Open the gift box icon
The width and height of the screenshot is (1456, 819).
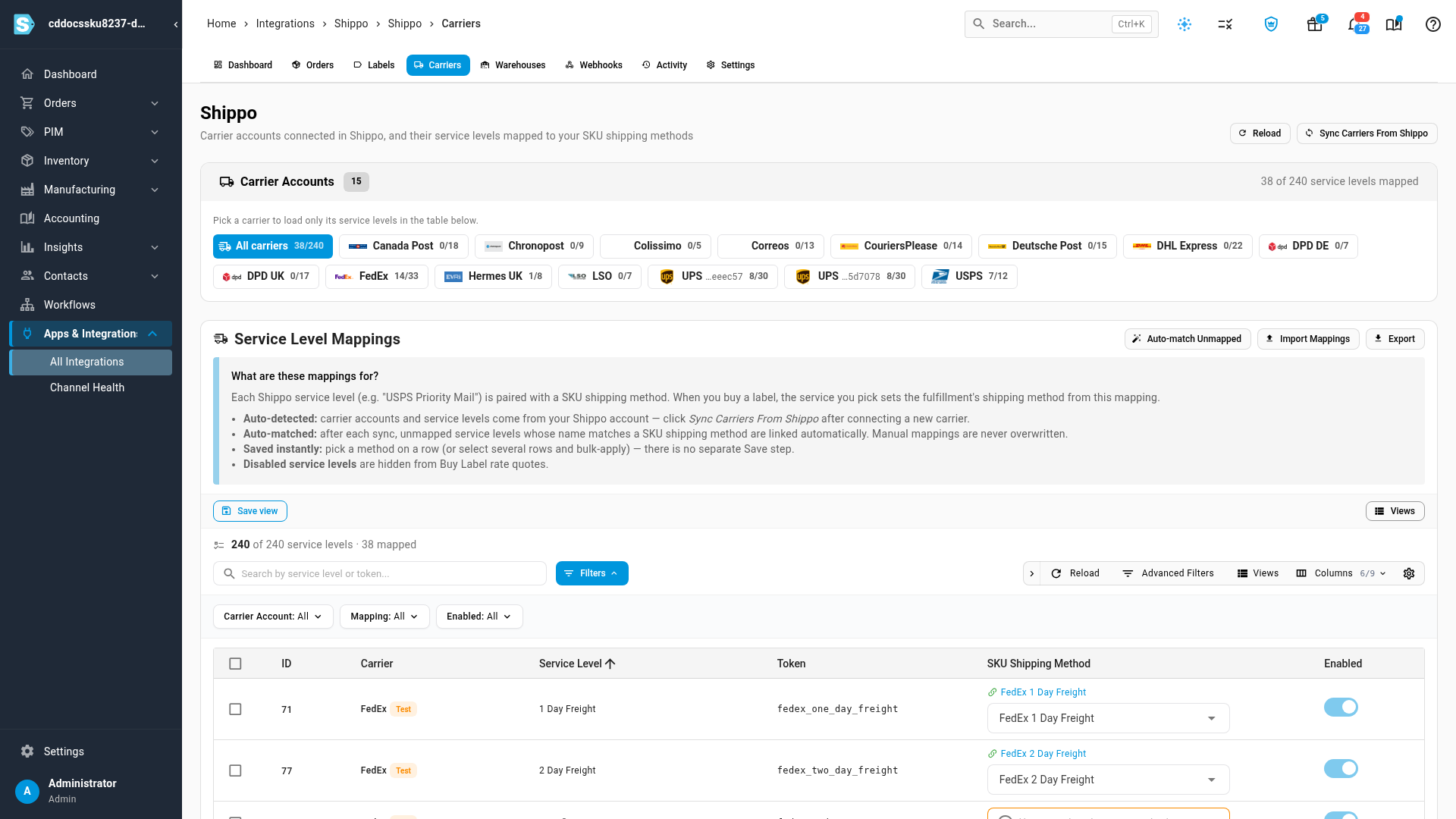click(x=1315, y=24)
